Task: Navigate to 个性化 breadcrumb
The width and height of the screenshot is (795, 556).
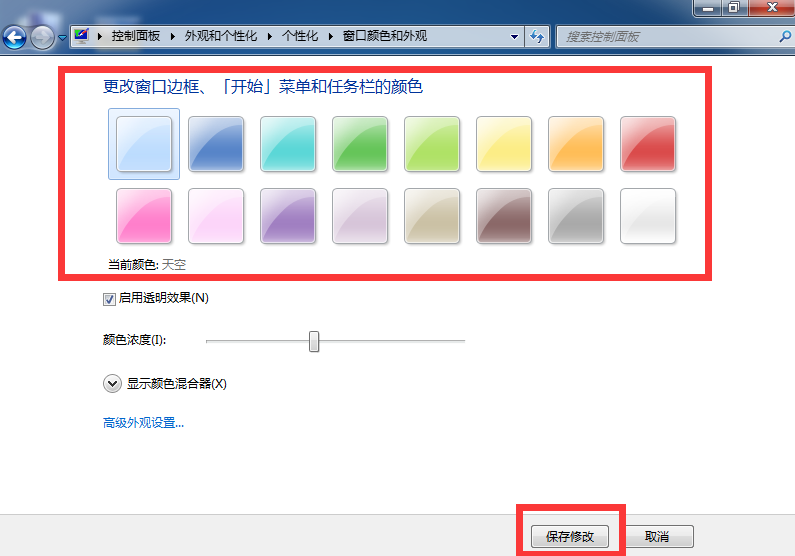Action: point(300,36)
